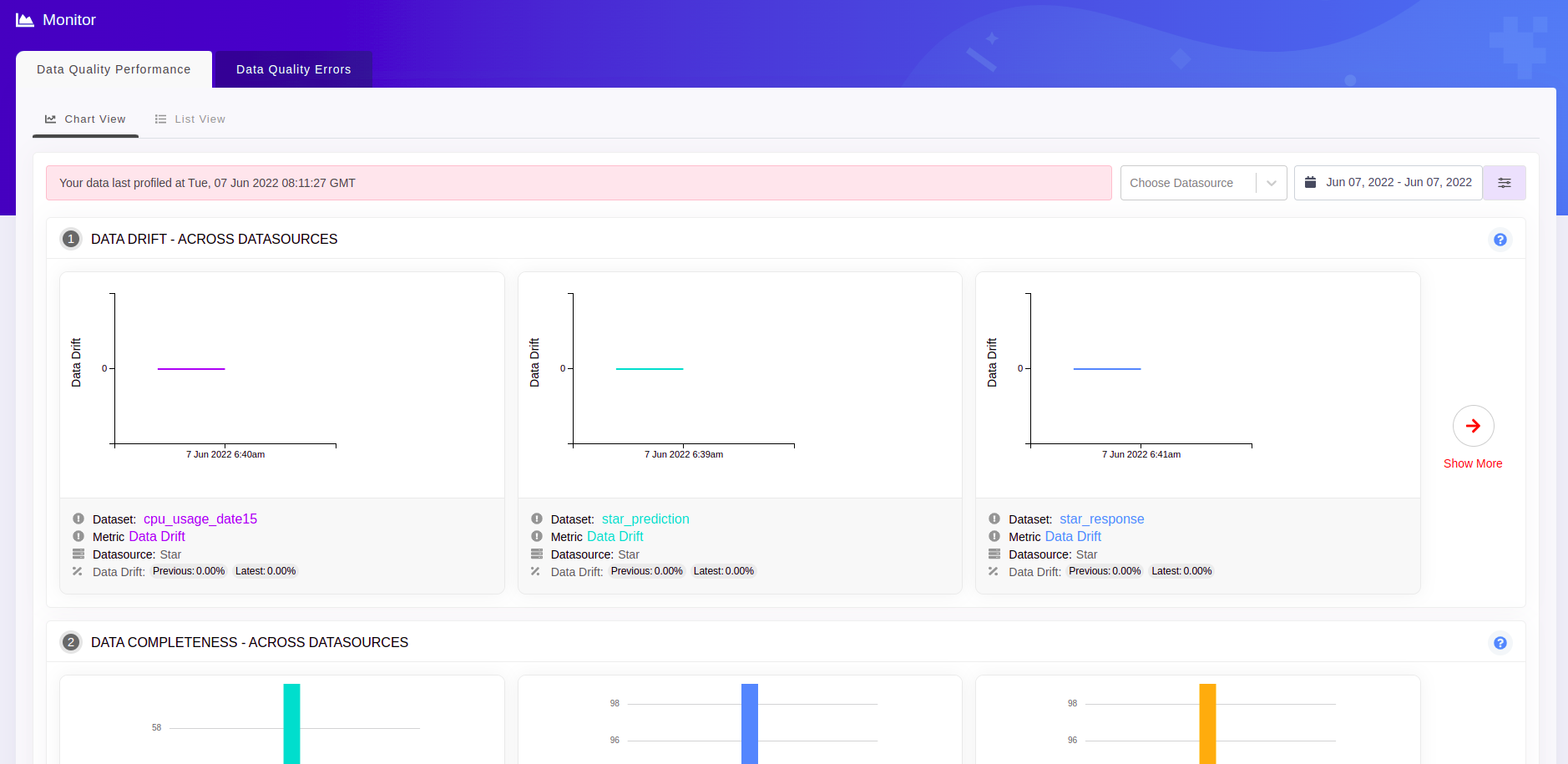This screenshot has width=1568, height=764.
Task: Click info icon beside star_response dataset
Action: coord(994,519)
